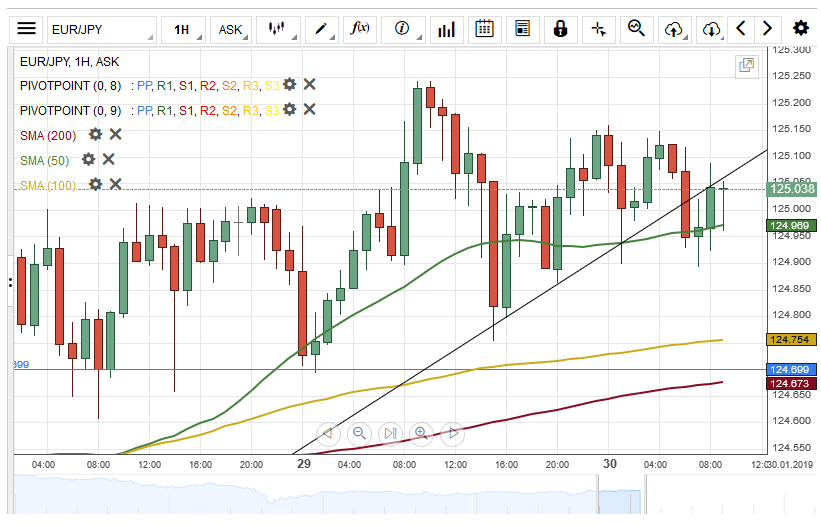The image size is (821, 525).
Task: Open the EUR/JPY instrument dropdown
Action: click(102, 29)
